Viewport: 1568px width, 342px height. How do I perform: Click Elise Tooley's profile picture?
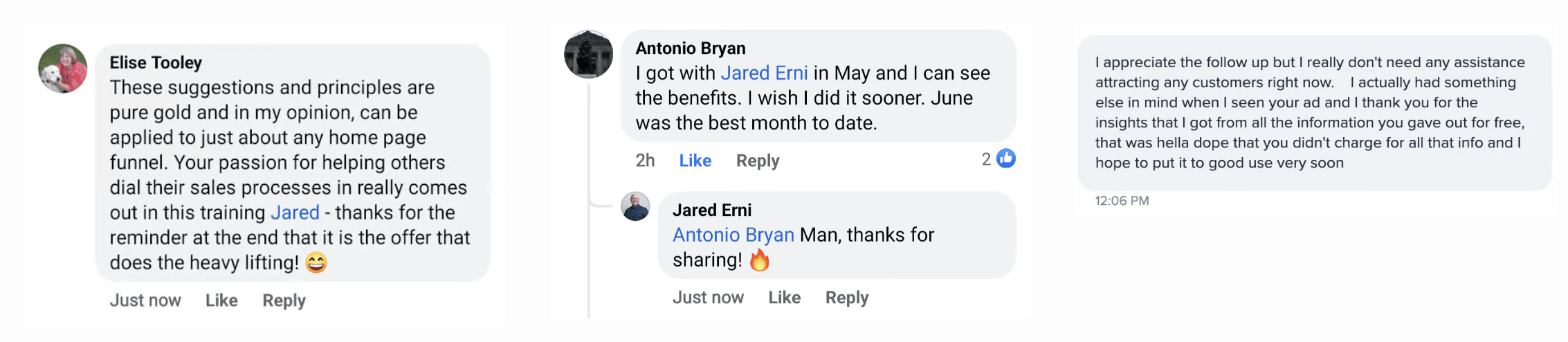click(x=63, y=69)
